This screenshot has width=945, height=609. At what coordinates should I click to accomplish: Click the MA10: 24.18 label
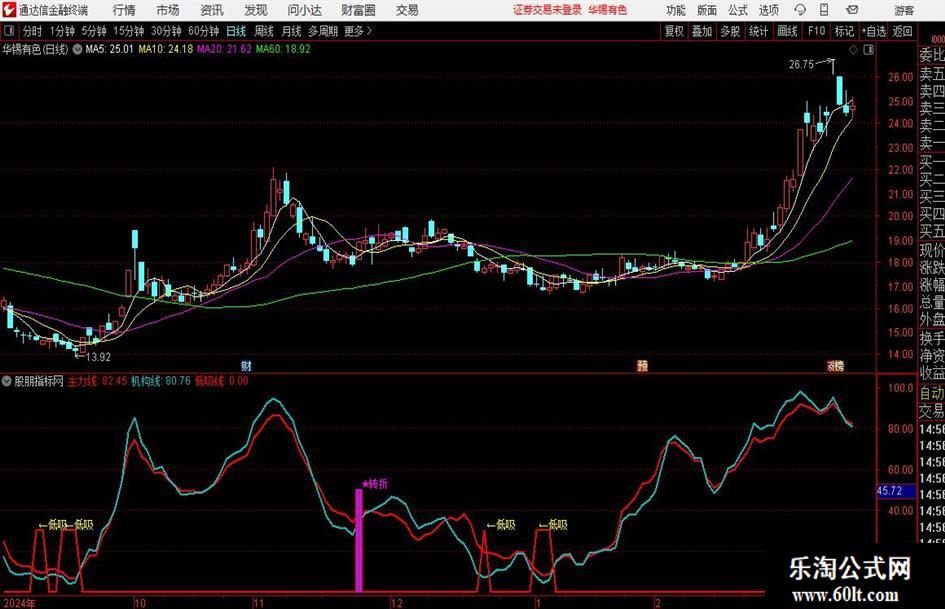point(166,49)
